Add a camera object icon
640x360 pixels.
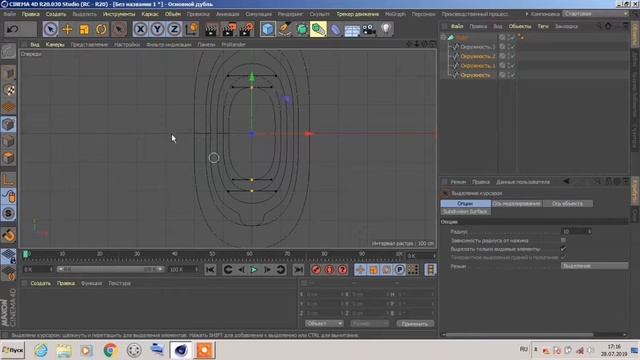click(369, 29)
